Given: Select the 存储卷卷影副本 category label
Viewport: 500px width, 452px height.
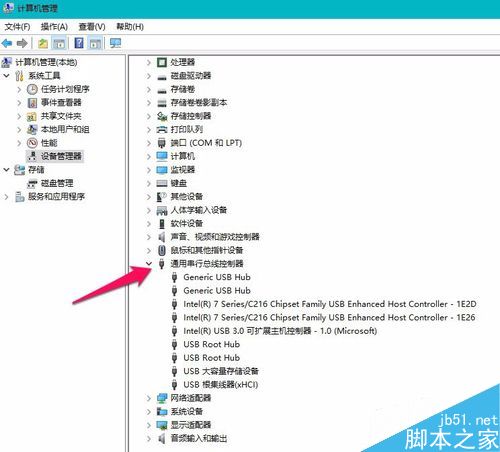Looking at the screenshot, I should (199, 103).
